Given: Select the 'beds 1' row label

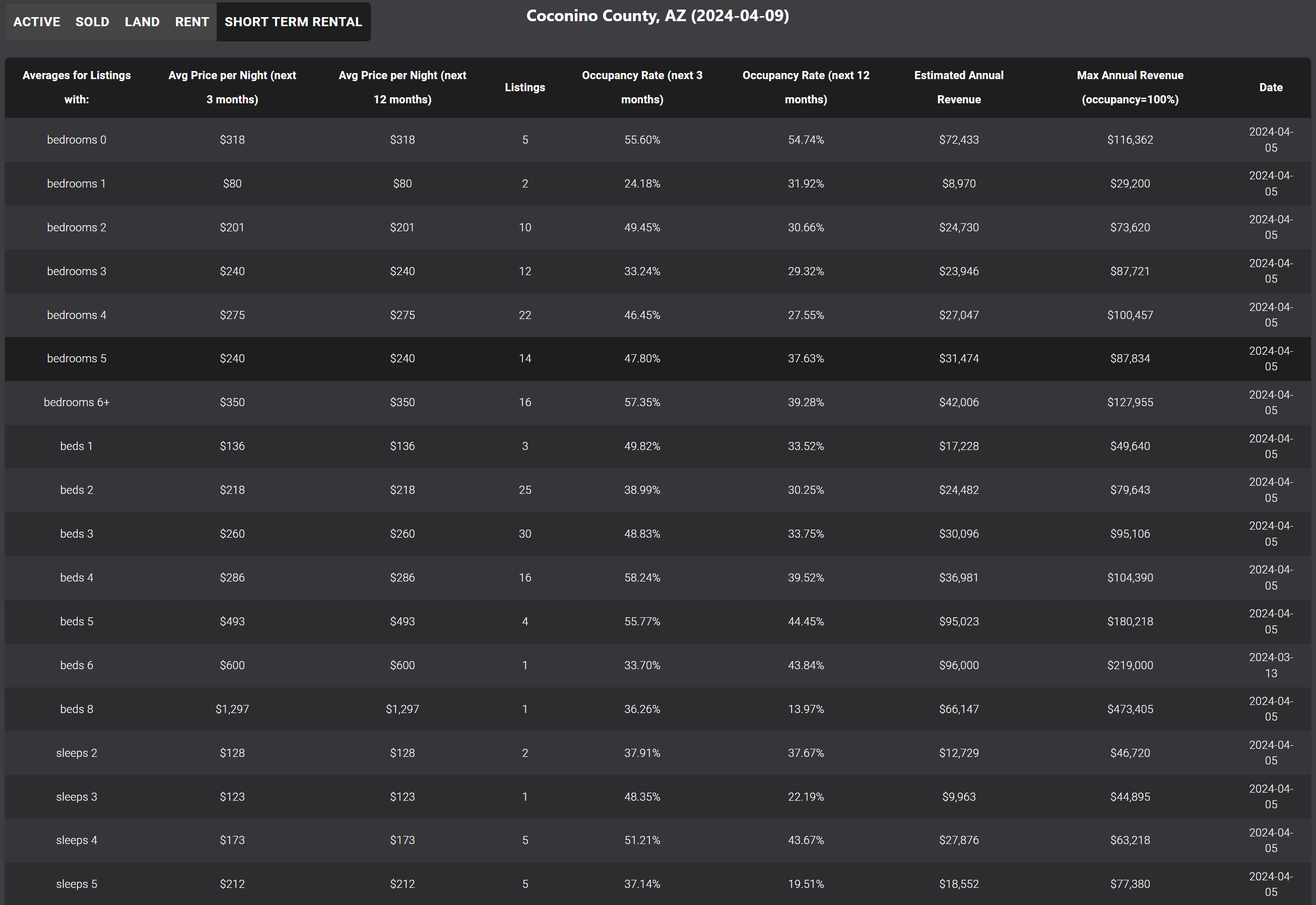Looking at the screenshot, I should coord(77,446).
